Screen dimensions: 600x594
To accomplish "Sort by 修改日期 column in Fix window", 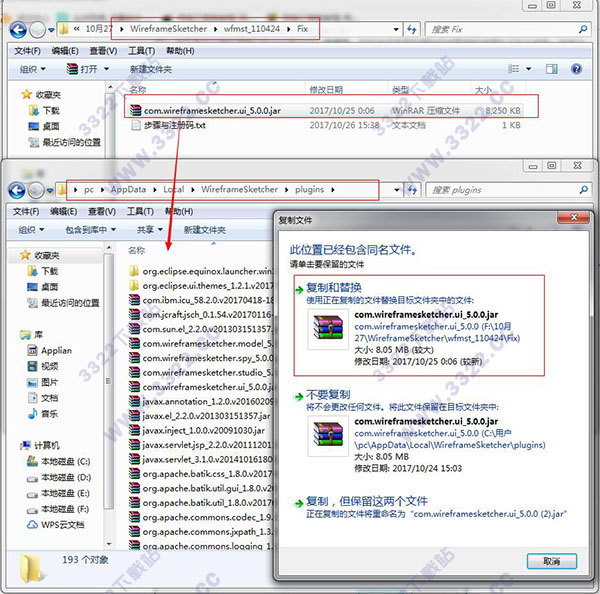I will click(x=326, y=90).
